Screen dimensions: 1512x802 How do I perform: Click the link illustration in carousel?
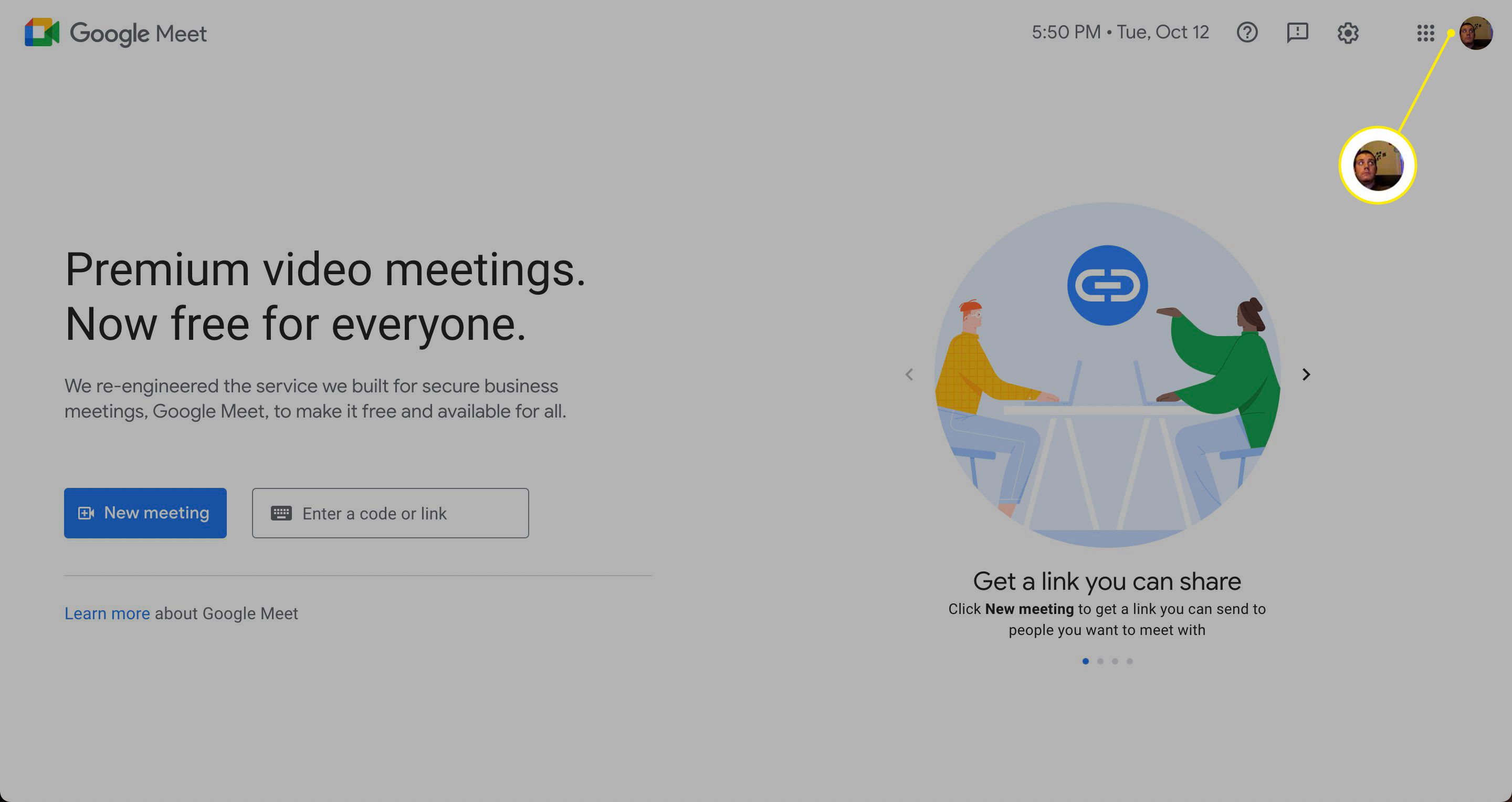coord(1107,374)
